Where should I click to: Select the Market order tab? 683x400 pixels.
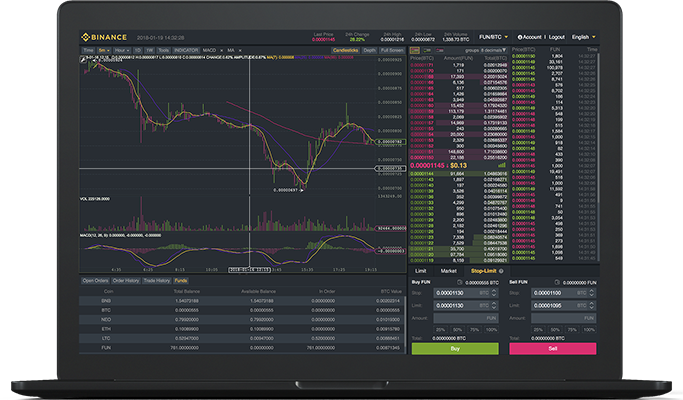pyautogui.click(x=449, y=271)
